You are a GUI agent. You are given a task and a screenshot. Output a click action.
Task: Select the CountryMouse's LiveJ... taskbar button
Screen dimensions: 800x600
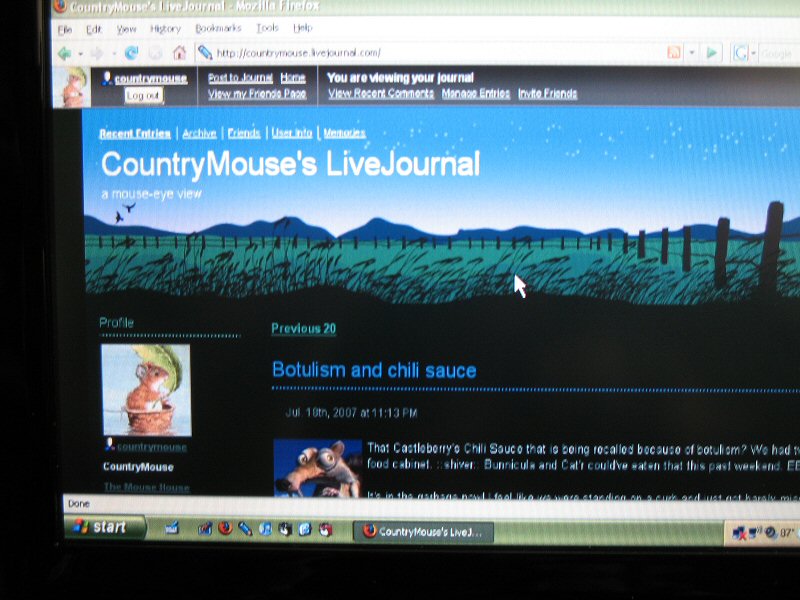(423, 532)
